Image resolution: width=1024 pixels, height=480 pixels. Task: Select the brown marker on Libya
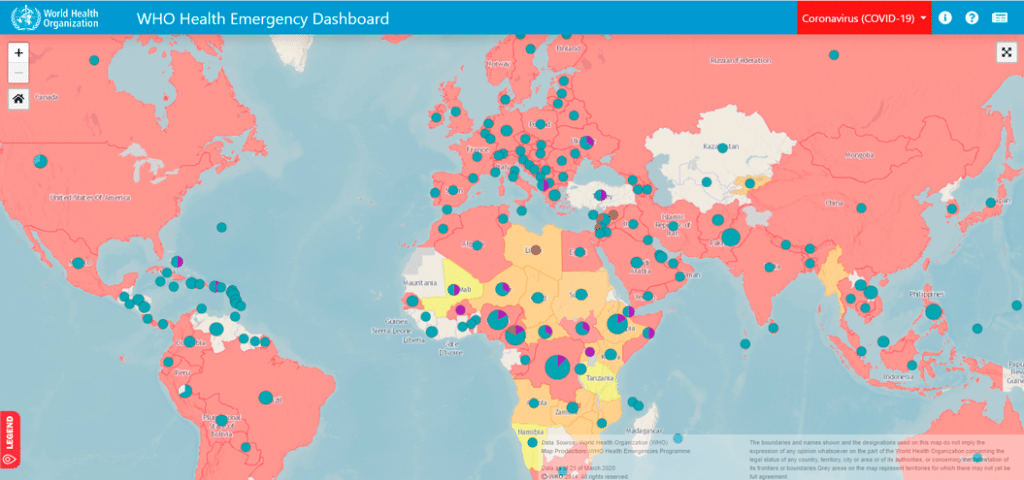(x=536, y=249)
